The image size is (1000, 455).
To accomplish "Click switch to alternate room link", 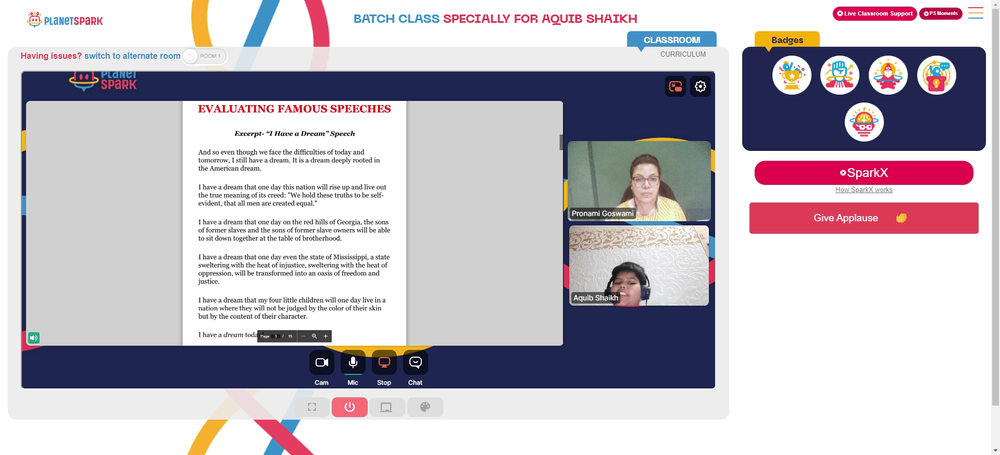I will point(132,56).
